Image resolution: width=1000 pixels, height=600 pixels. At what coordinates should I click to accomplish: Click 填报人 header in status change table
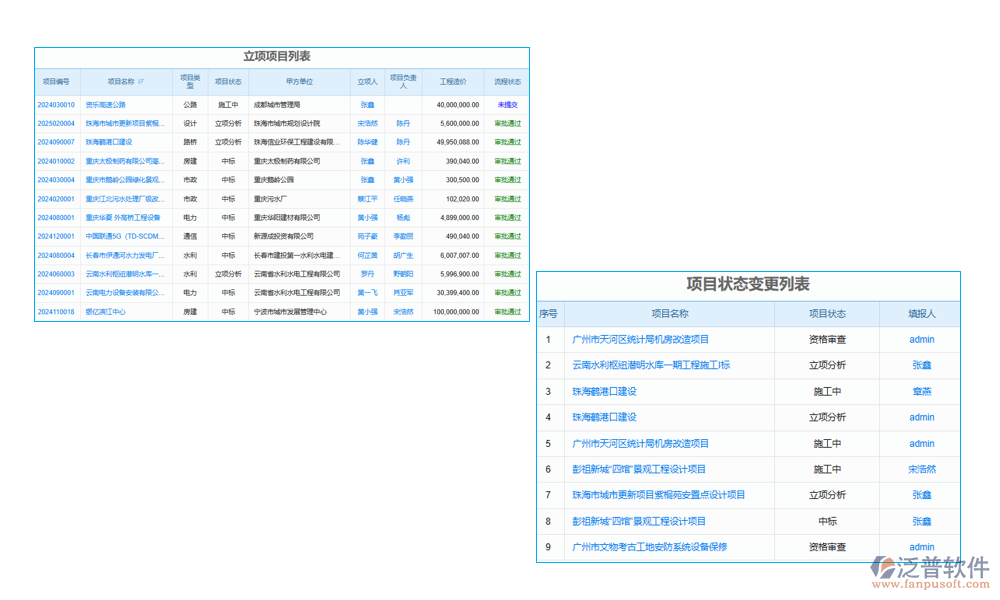(921, 314)
